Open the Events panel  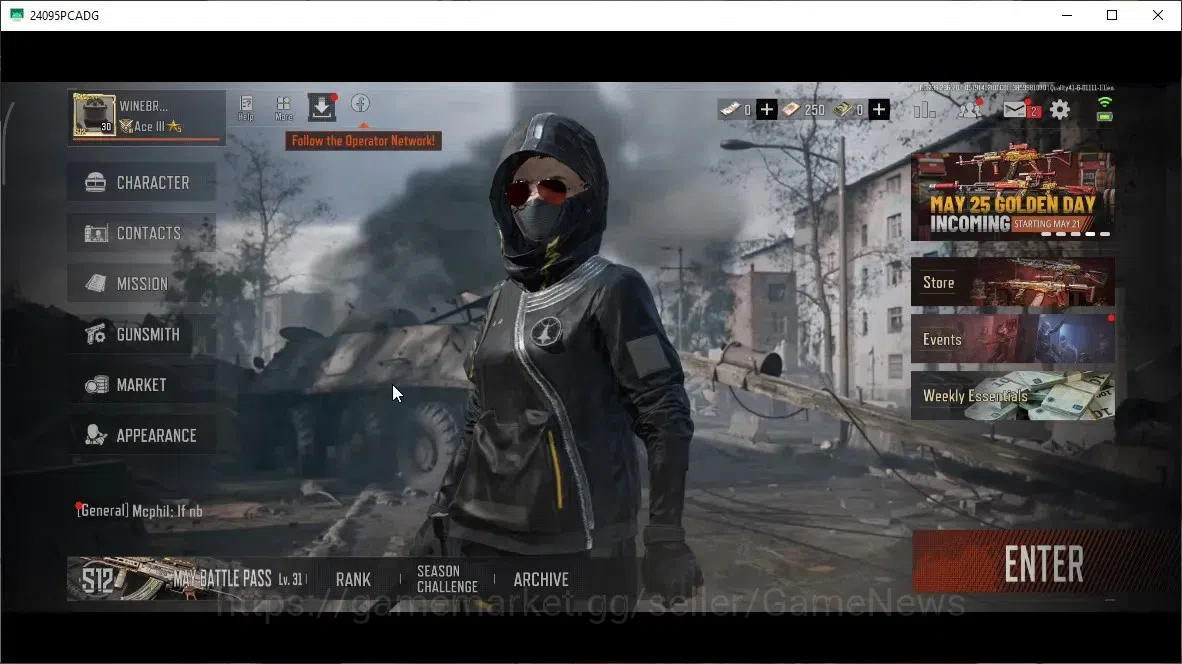1012,339
